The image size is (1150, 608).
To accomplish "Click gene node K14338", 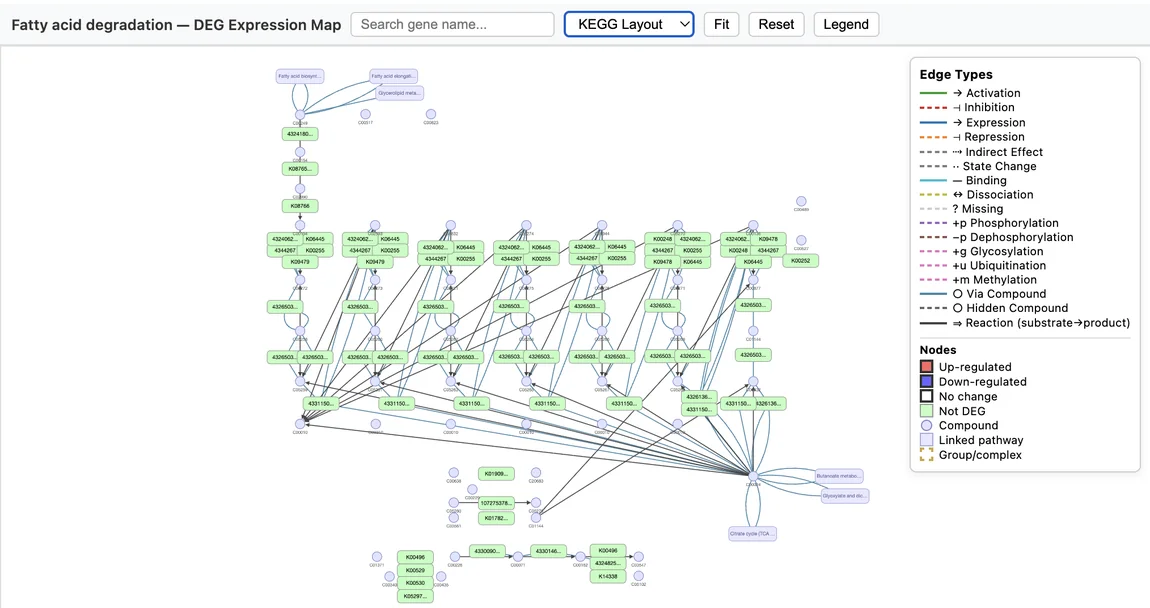I will coord(608,577).
